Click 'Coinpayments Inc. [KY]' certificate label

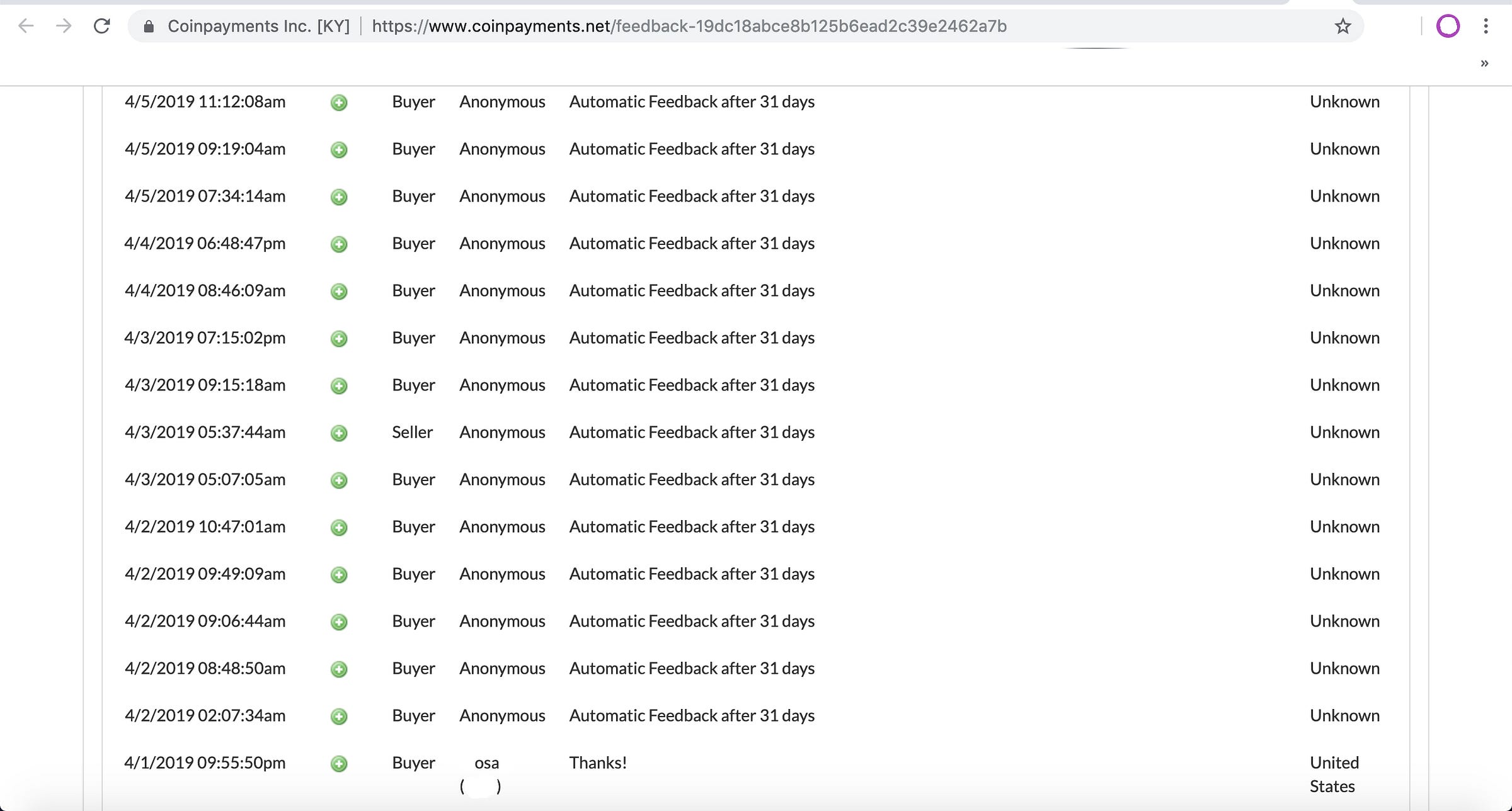[x=258, y=26]
